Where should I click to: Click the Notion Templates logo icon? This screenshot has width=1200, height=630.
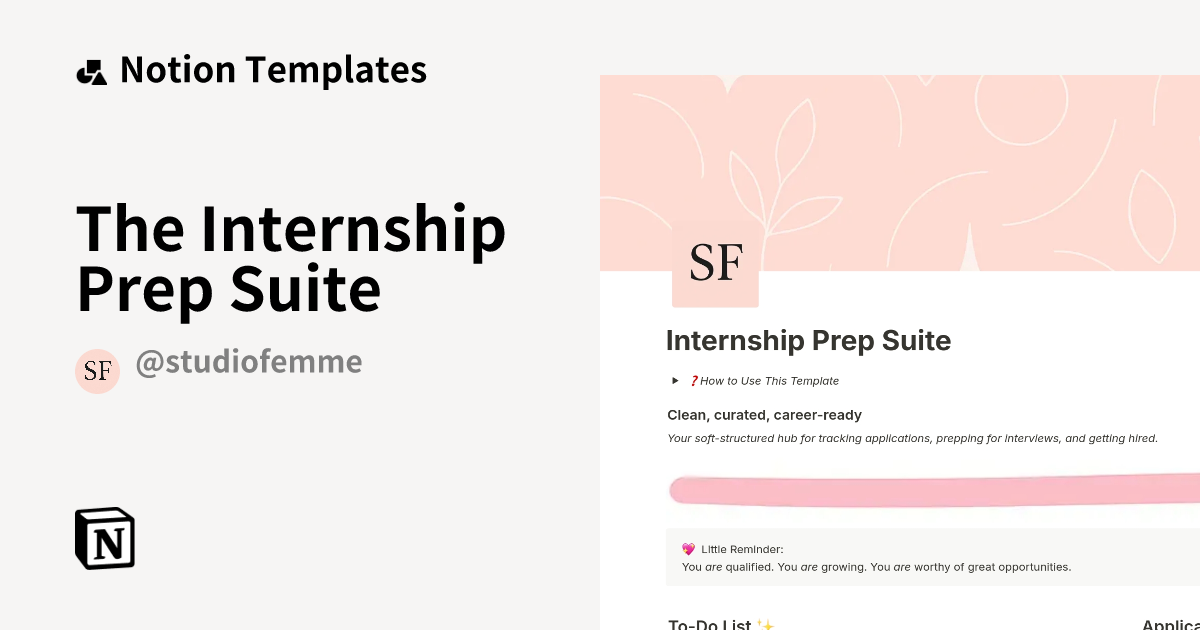[x=91, y=69]
